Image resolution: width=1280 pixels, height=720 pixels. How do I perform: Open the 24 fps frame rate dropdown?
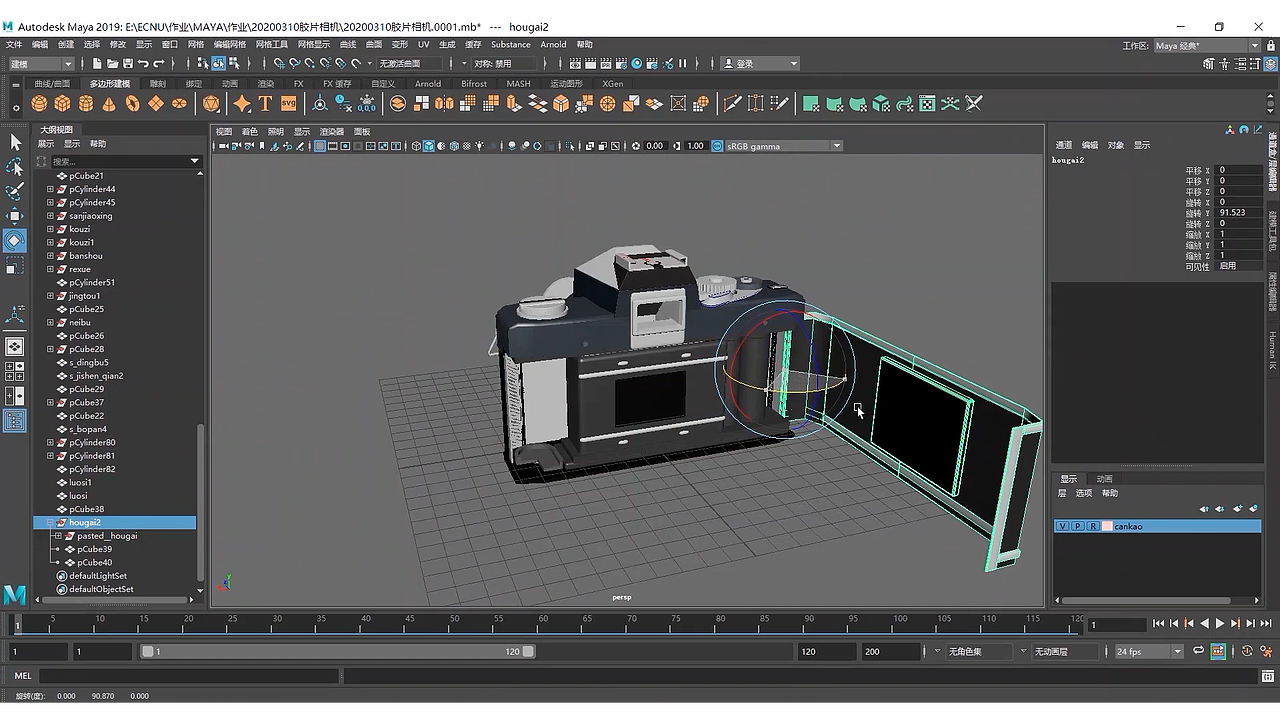pyautogui.click(x=1149, y=651)
